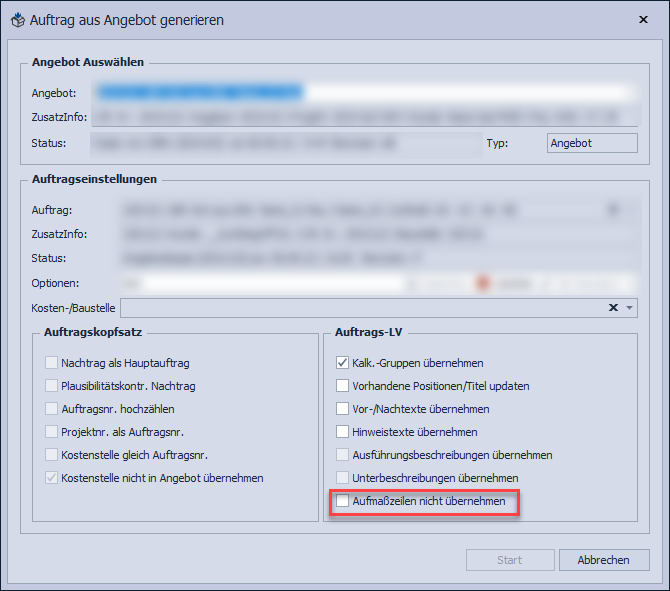Expand the Auftrag selection dropdown
This screenshot has width=670, height=591.
point(611,211)
